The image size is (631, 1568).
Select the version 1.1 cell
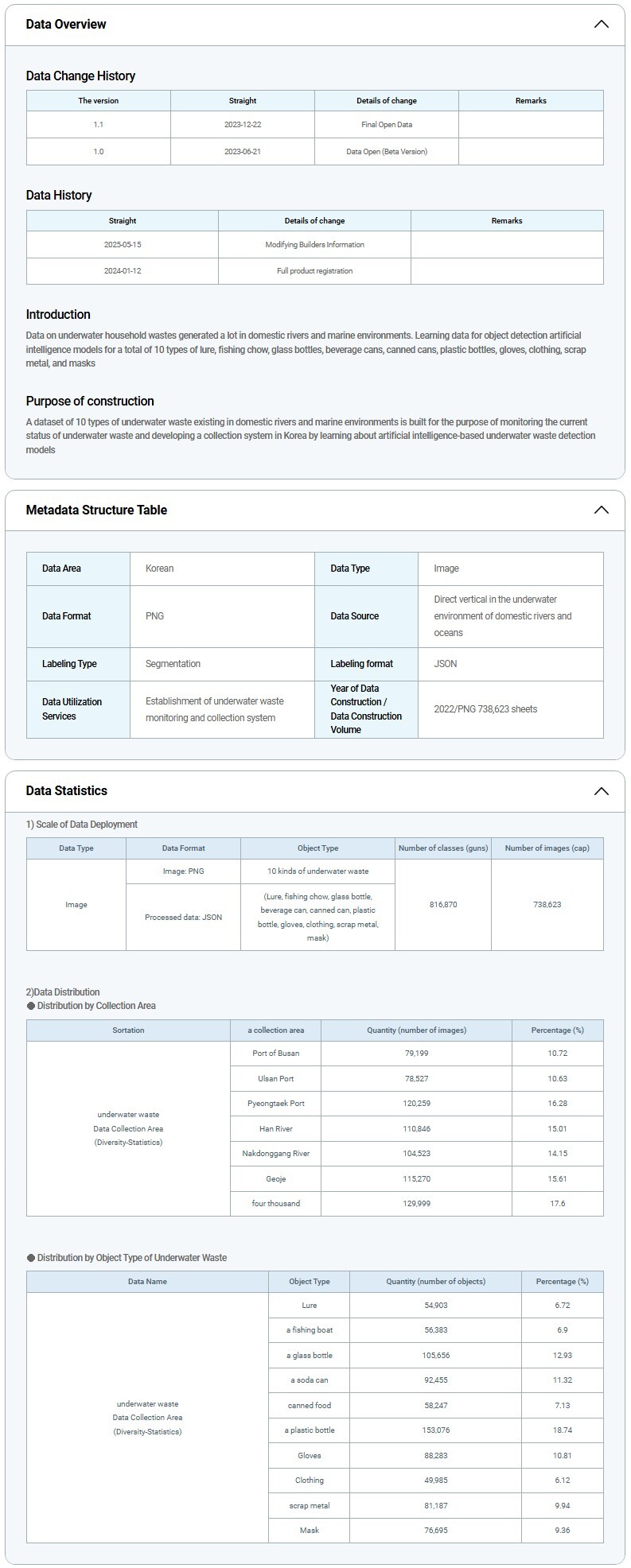coord(99,125)
